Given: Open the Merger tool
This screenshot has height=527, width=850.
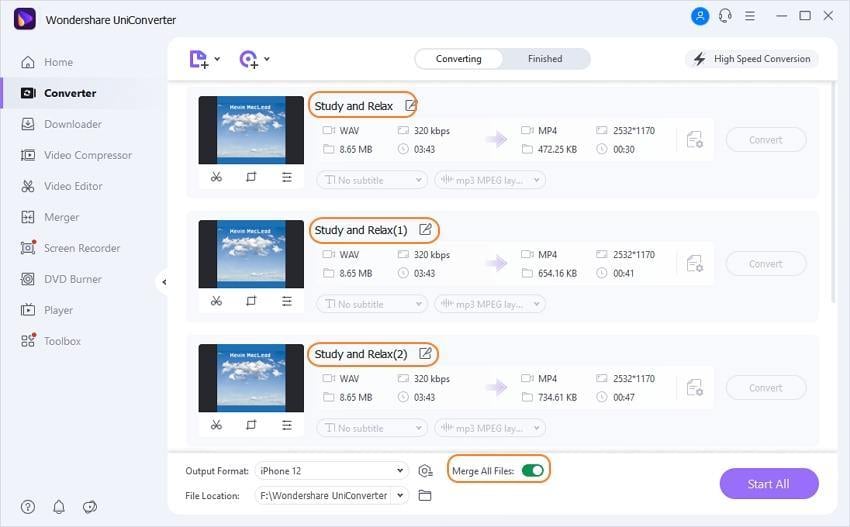Looking at the screenshot, I should coord(50,217).
